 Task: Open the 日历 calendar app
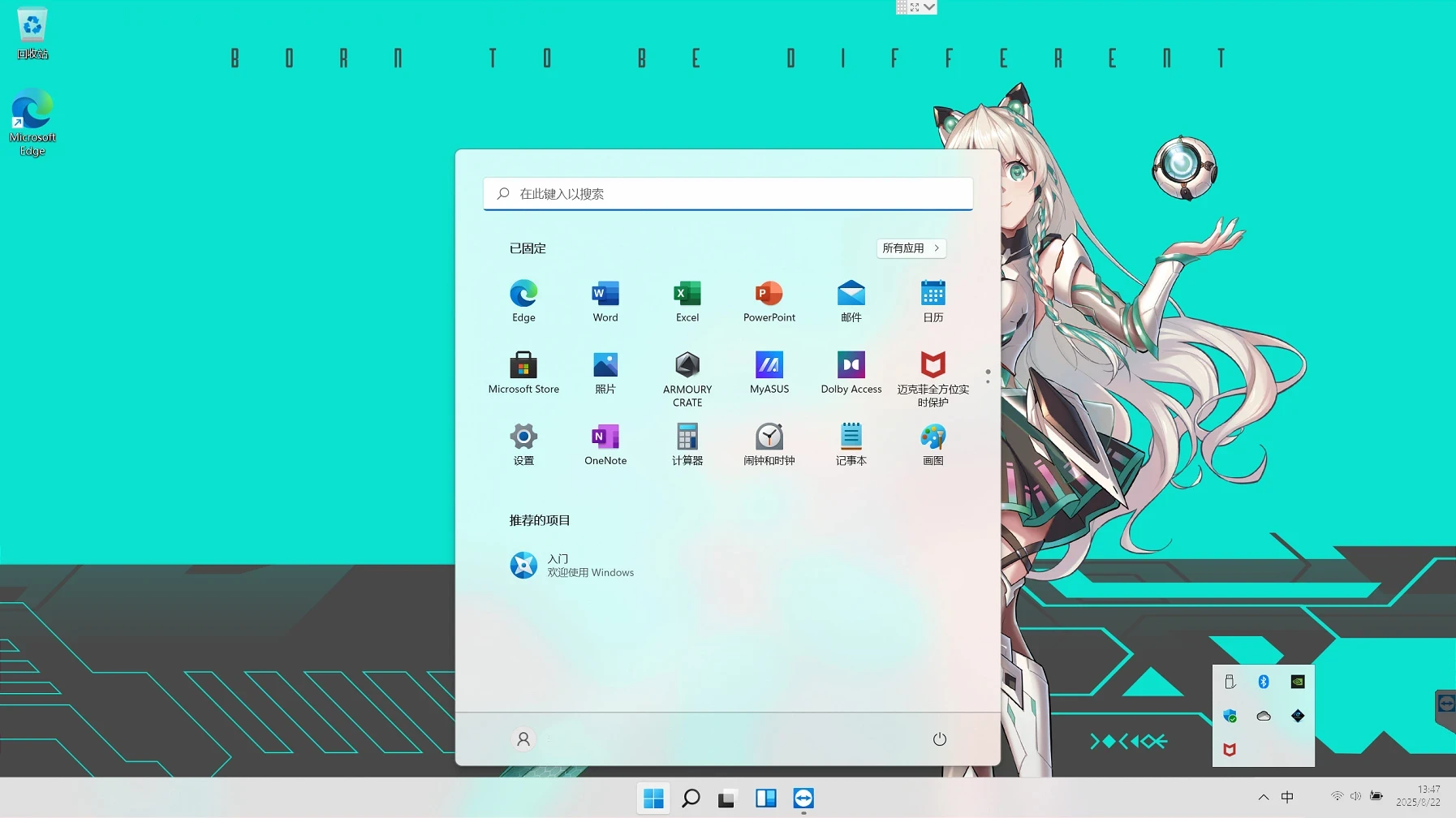pyautogui.click(x=933, y=301)
